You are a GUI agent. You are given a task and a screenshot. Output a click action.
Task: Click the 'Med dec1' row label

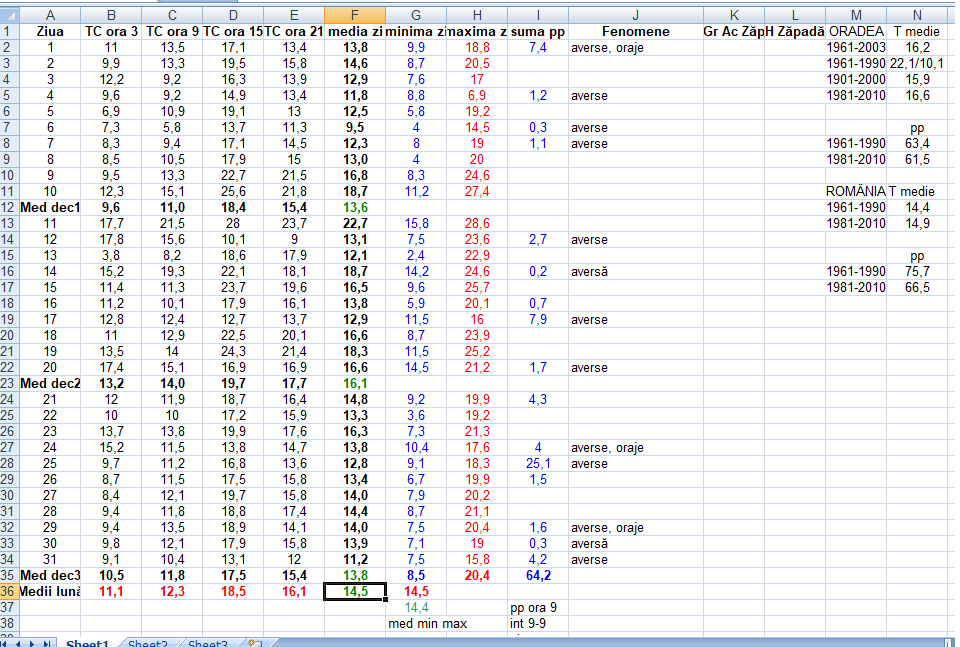click(50, 208)
